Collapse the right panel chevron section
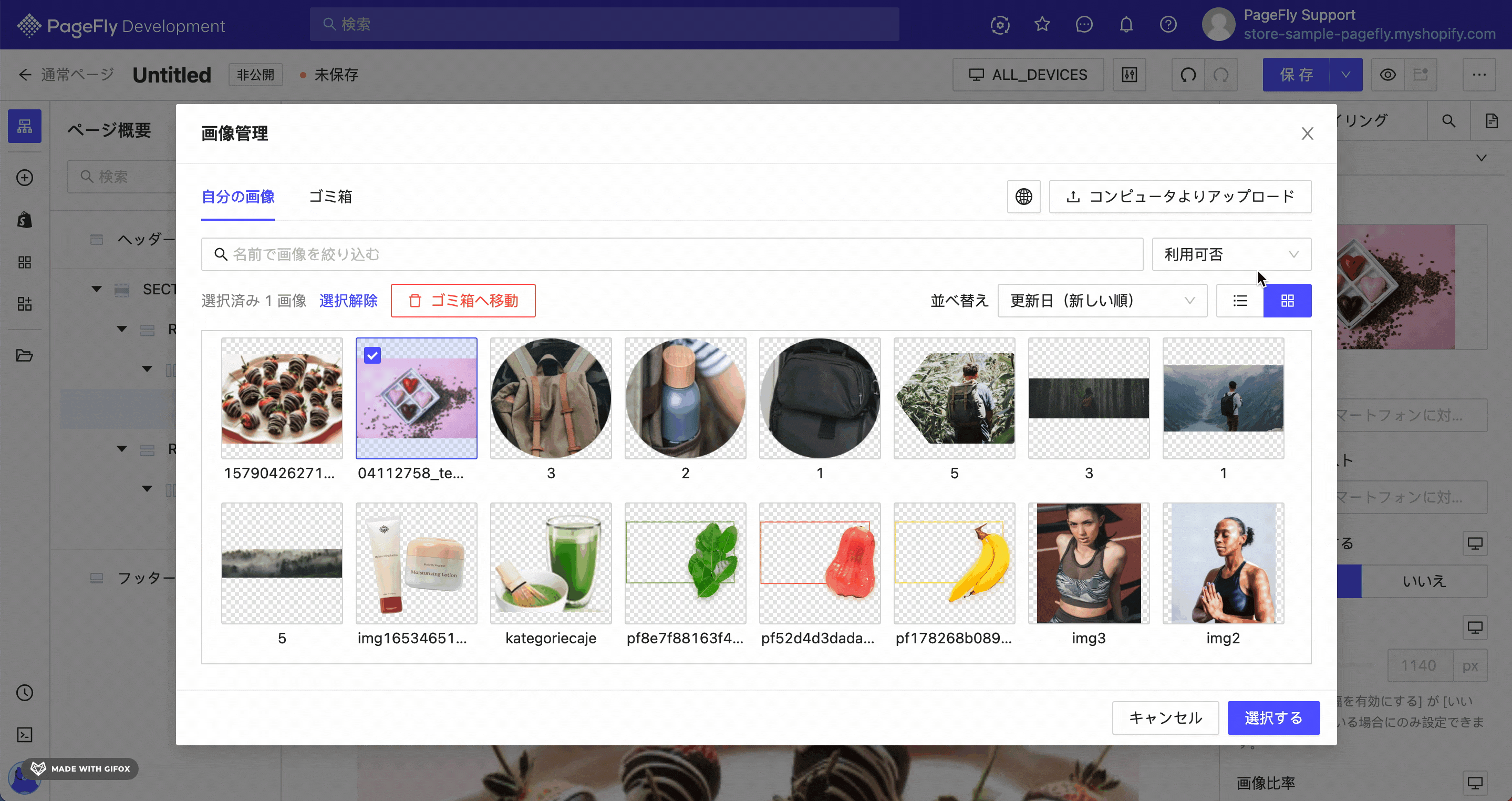This screenshot has width=1512, height=801. pyautogui.click(x=1481, y=158)
